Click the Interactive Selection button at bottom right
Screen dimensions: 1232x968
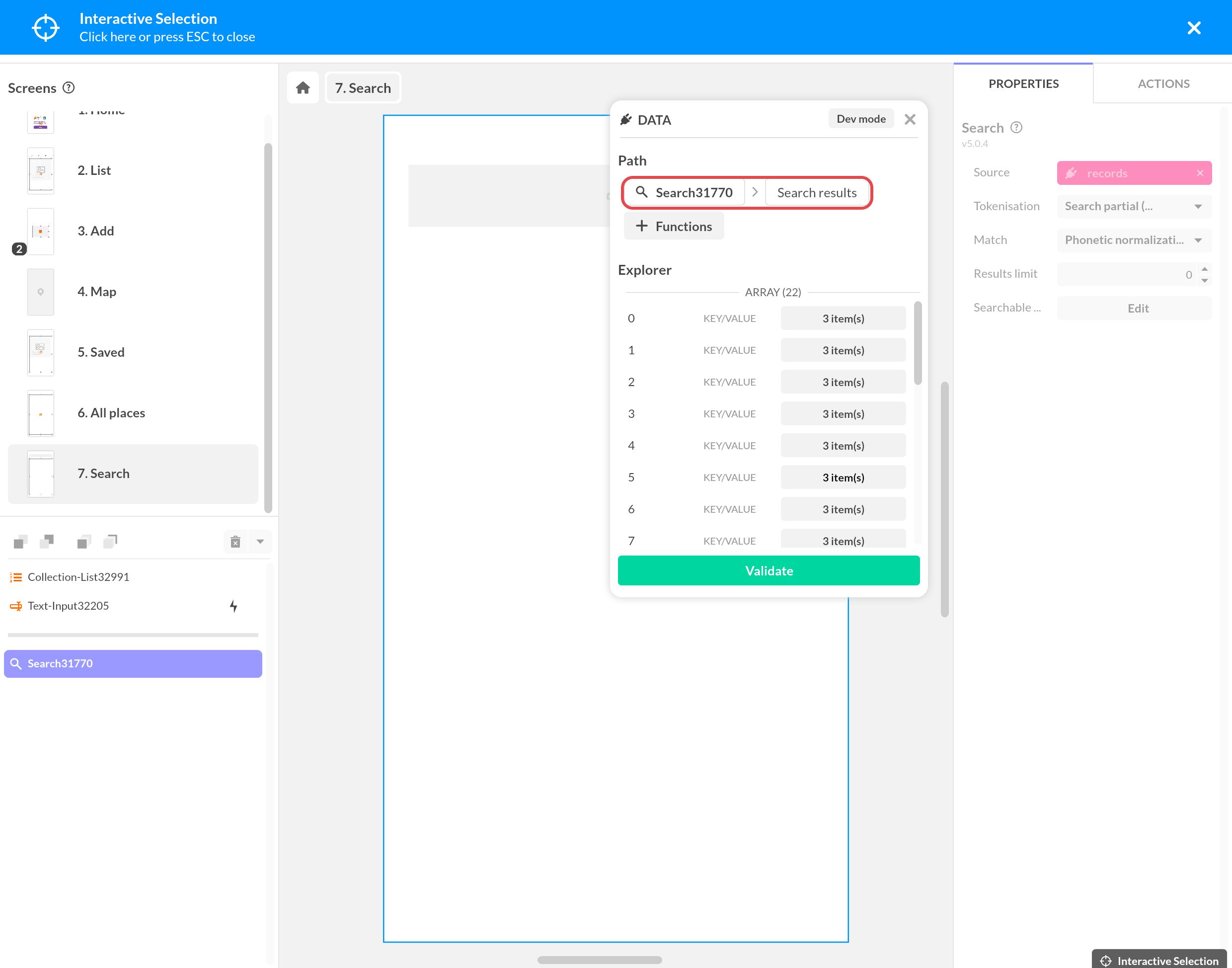[1159, 960]
